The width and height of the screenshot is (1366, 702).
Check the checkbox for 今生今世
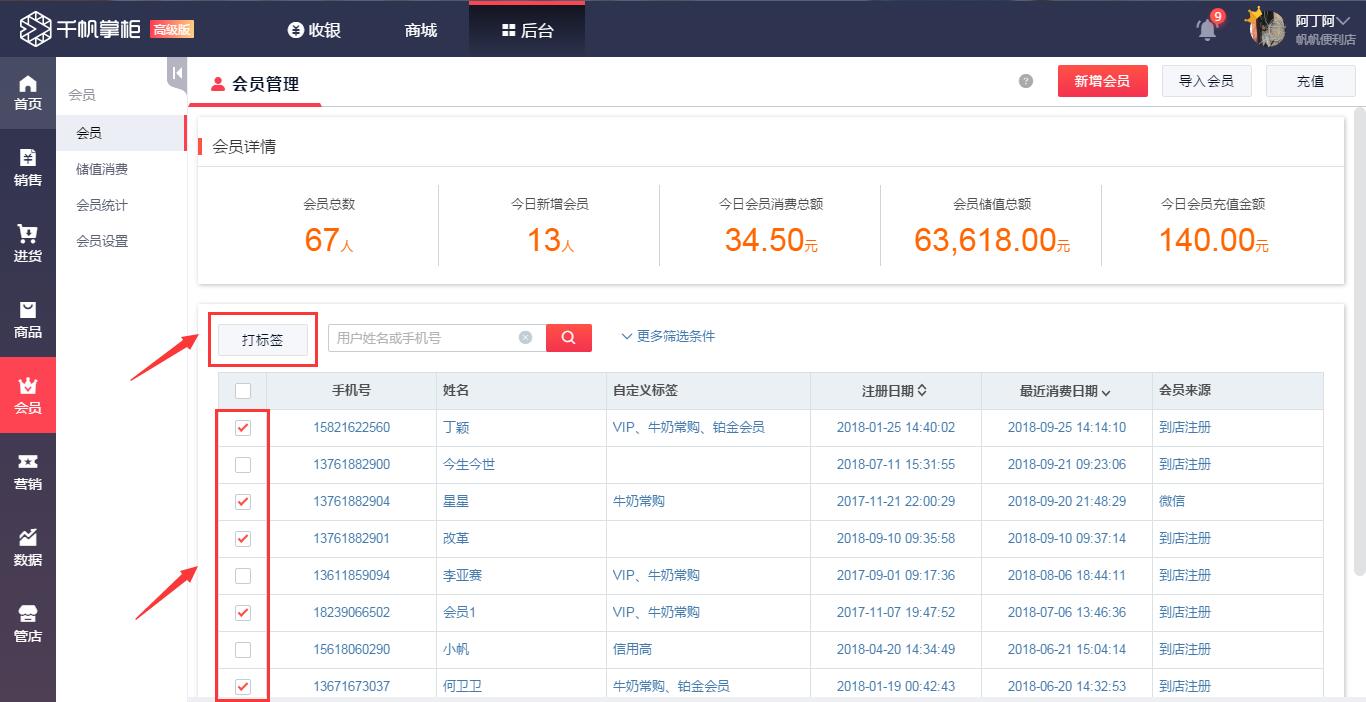click(x=243, y=465)
